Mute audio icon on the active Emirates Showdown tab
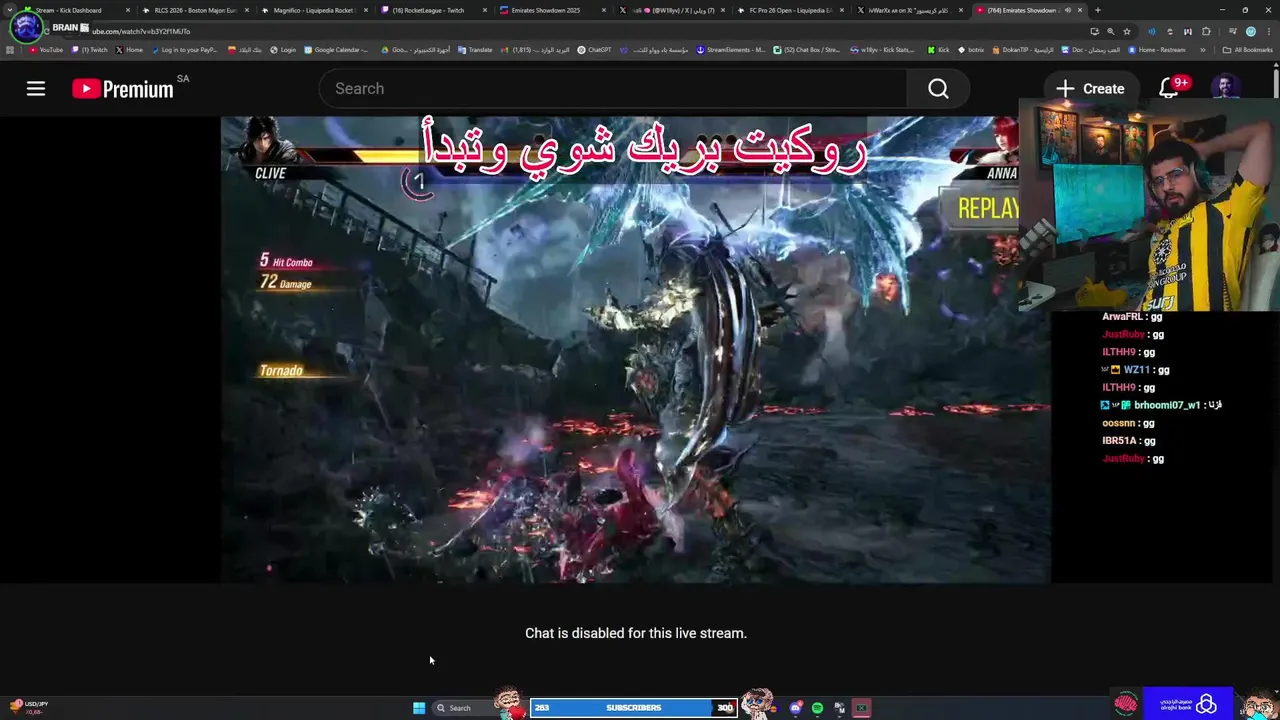The width and height of the screenshot is (1280, 720). point(1068,10)
